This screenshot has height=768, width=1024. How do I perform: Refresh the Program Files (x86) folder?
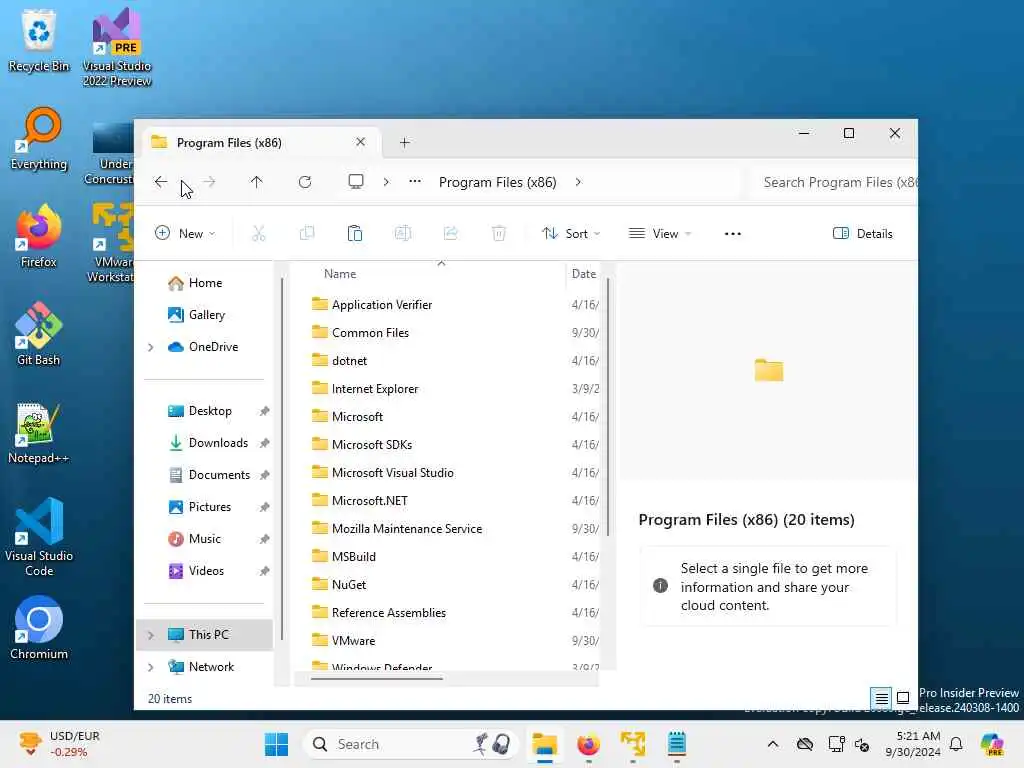pyautogui.click(x=304, y=182)
